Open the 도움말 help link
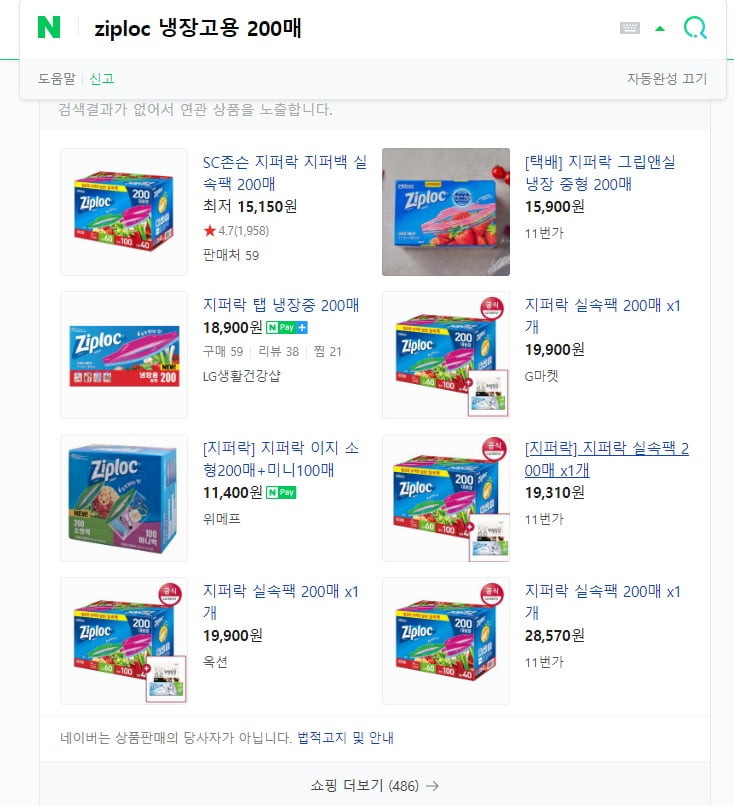The image size is (734, 806). coord(57,79)
